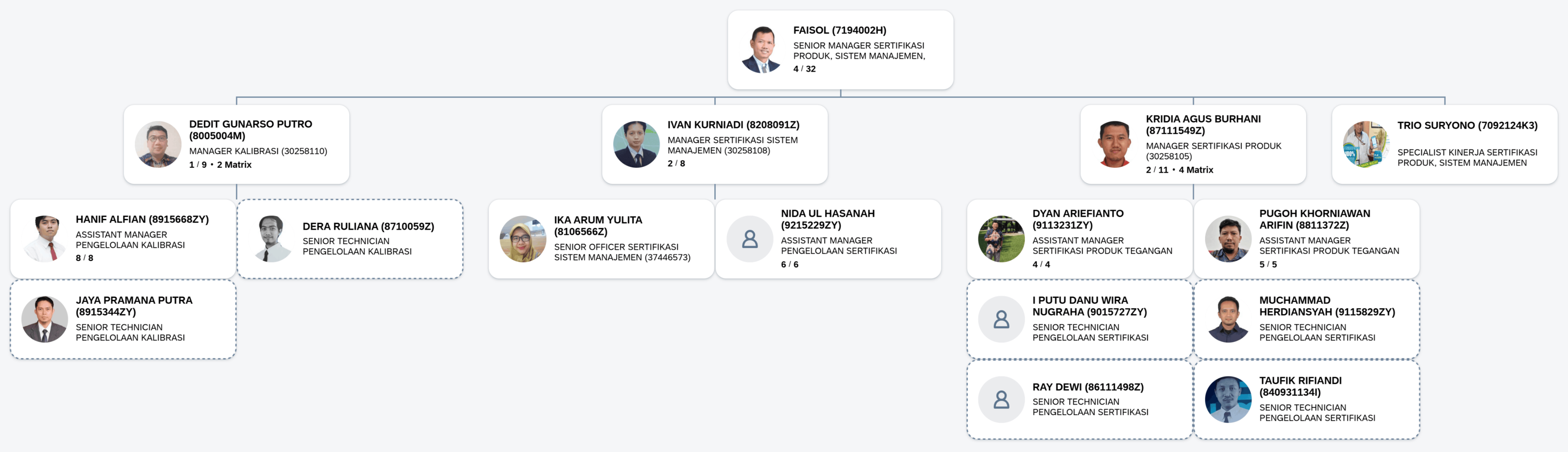Image resolution: width=1568 pixels, height=452 pixels.
Task: Select name KRIDIA AGUS BURHANI (87111549Z)
Action: (1204, 125)
